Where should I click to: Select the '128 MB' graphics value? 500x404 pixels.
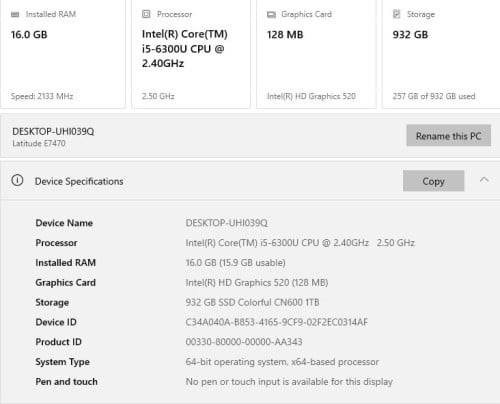coord(285,35)
